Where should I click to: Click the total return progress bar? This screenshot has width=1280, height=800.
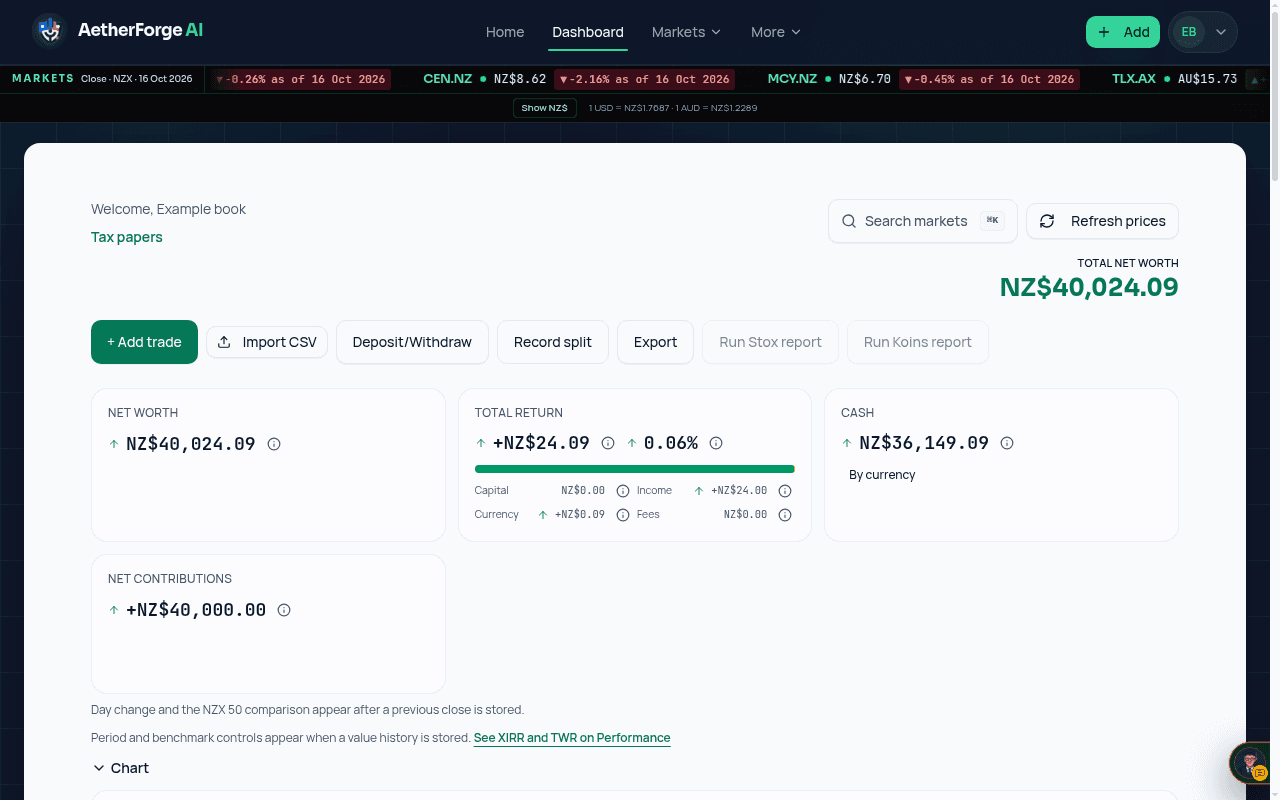tap(634, 469)
